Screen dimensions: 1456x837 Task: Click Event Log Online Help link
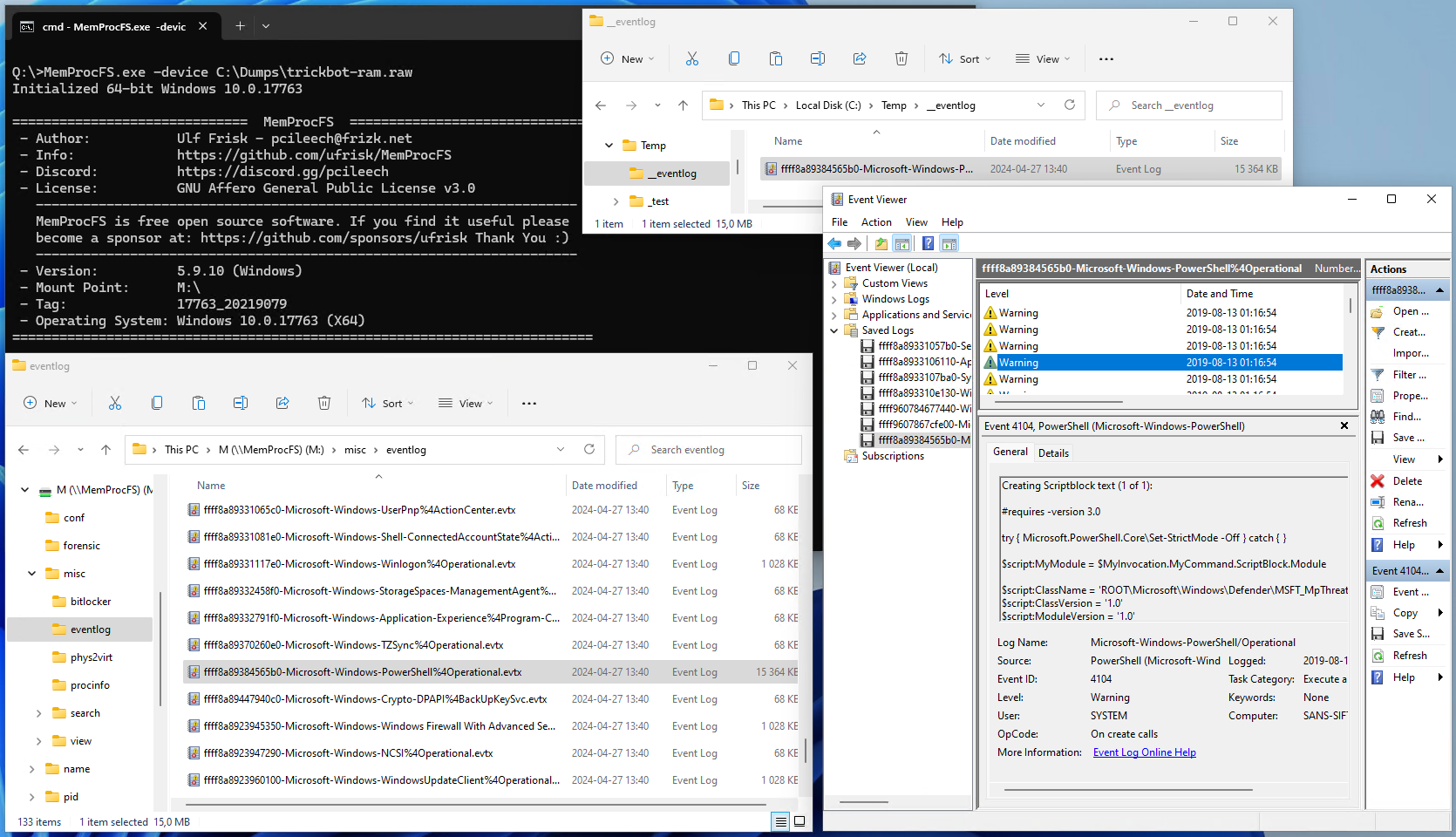[x=1145, y=752]
